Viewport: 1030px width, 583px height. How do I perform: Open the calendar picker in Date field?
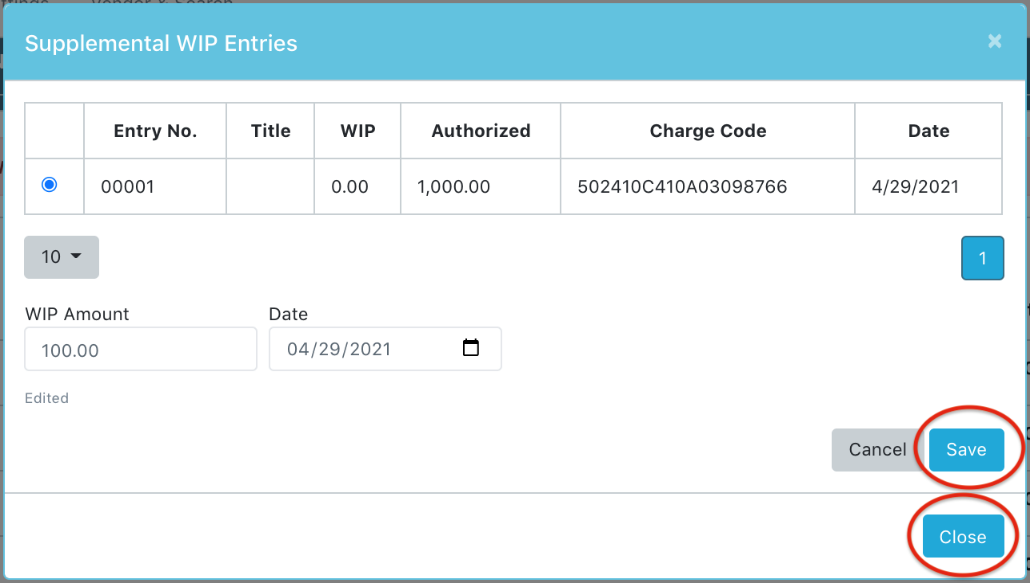click(x=470, y=348)
